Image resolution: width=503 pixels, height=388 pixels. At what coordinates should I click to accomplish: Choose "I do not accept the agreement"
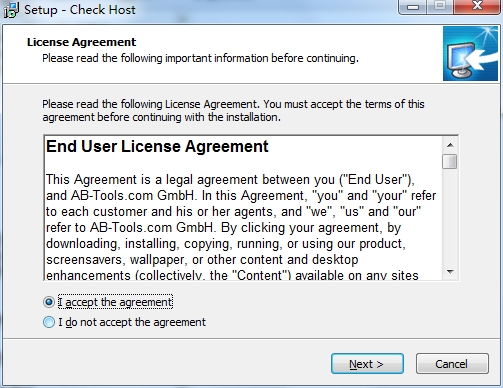tap(49, 322)
